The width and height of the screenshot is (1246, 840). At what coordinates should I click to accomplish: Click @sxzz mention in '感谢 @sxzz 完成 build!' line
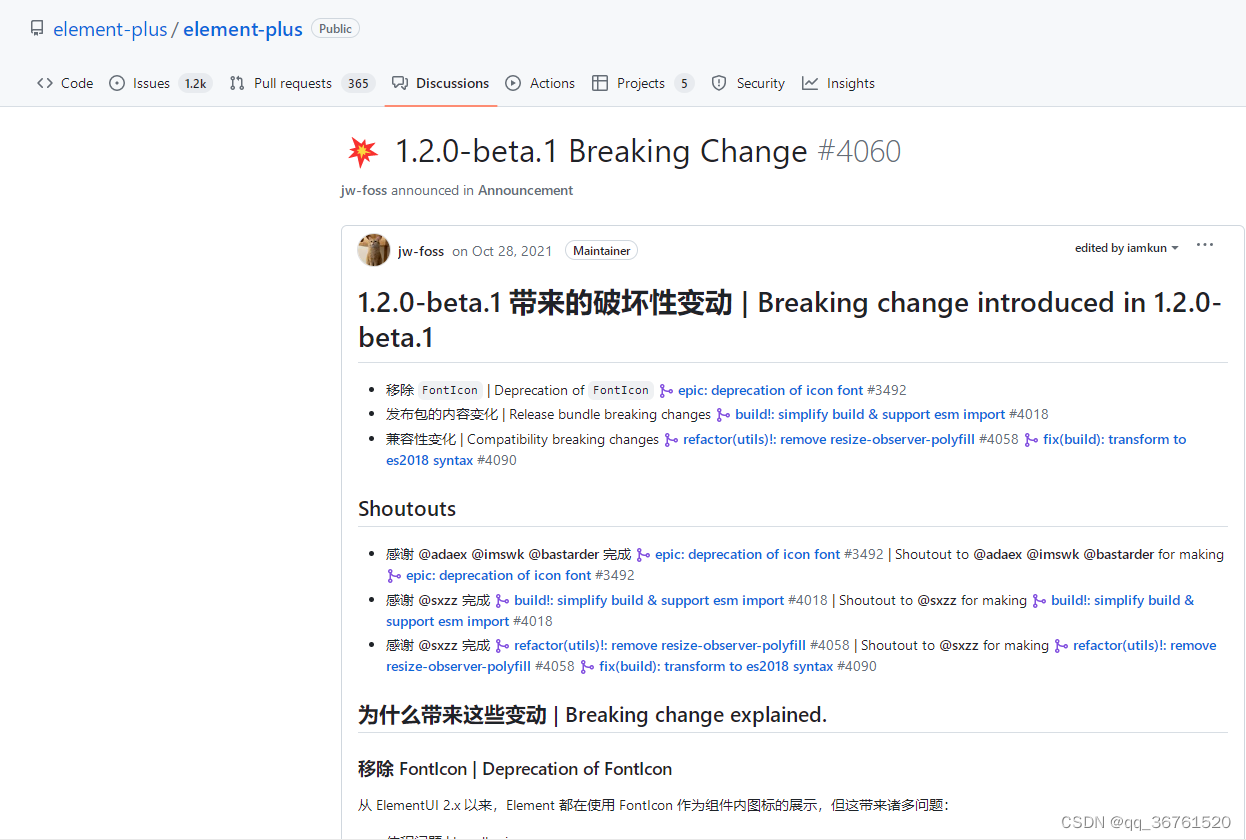[437, 600]
